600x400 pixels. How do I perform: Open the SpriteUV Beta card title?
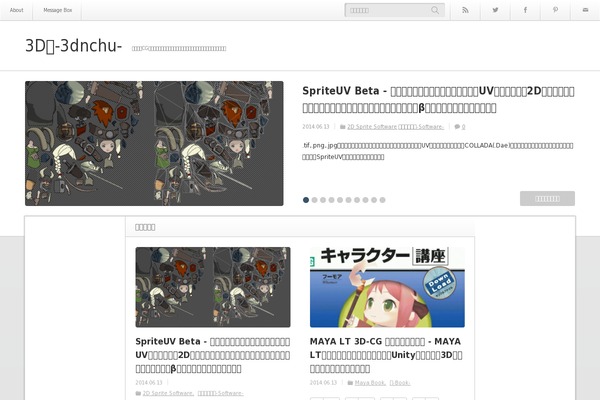(213, 355)
